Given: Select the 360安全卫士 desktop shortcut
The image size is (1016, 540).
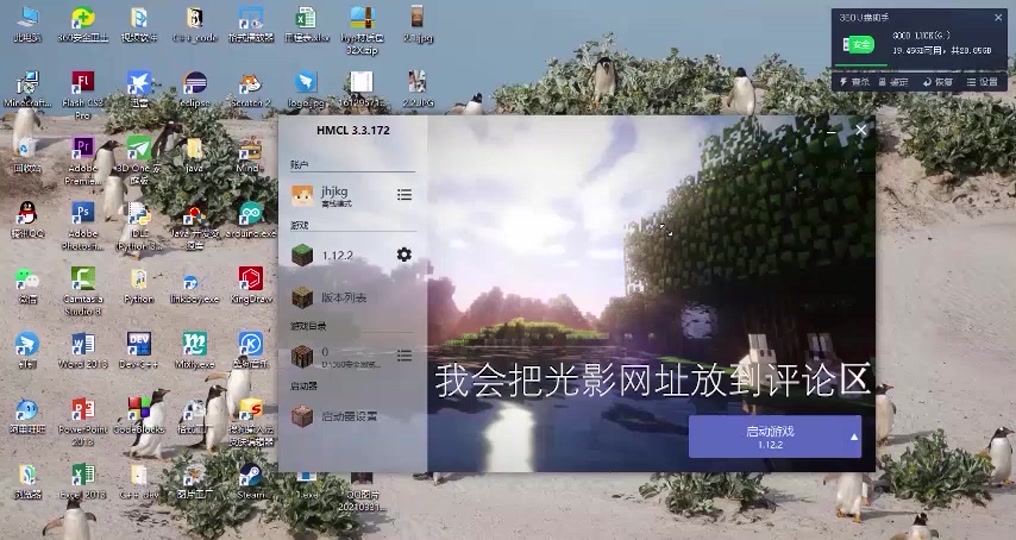Looking at the screenshot, I should [x=83, y=25].
